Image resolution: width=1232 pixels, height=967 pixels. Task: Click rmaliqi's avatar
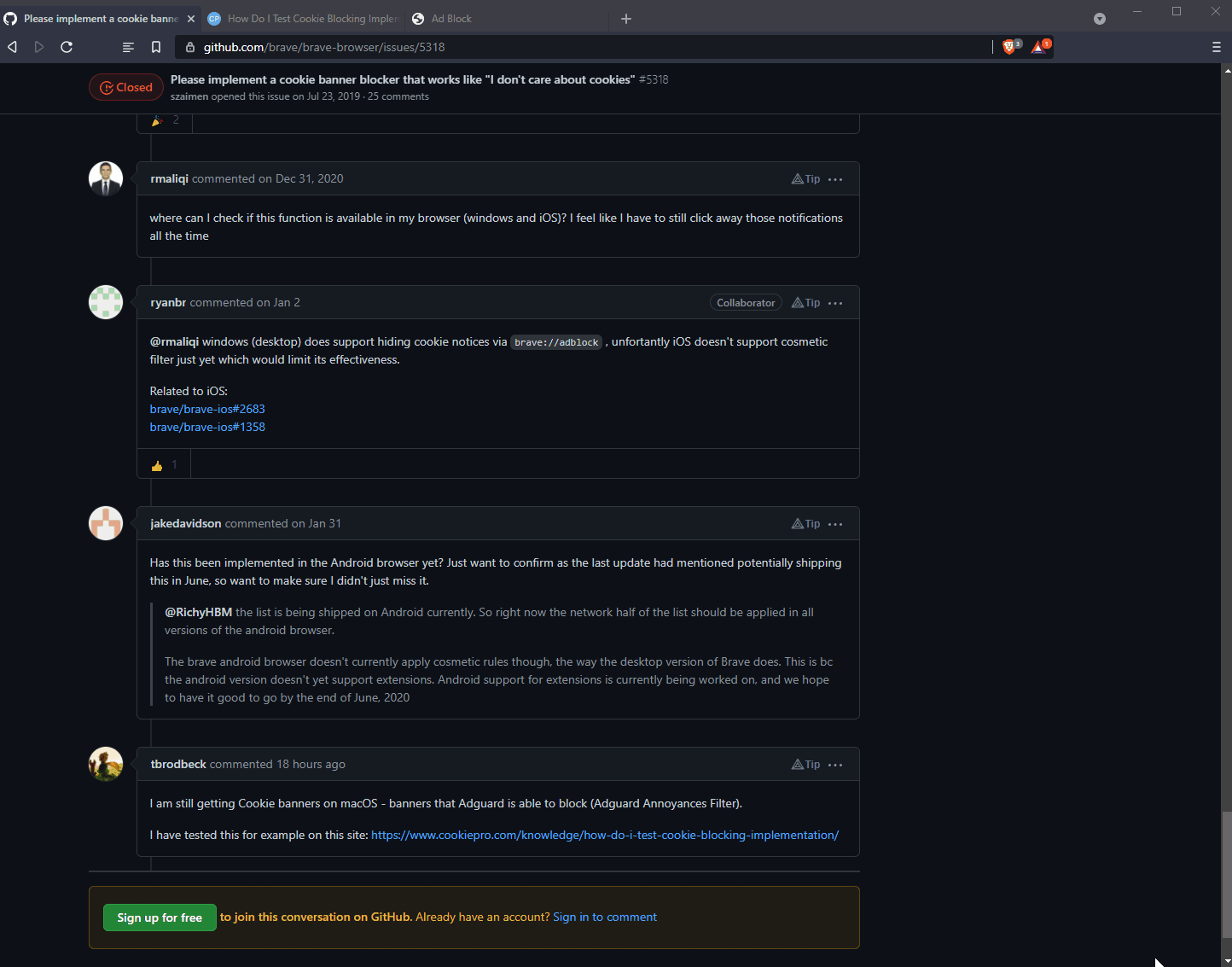[106, 178]
